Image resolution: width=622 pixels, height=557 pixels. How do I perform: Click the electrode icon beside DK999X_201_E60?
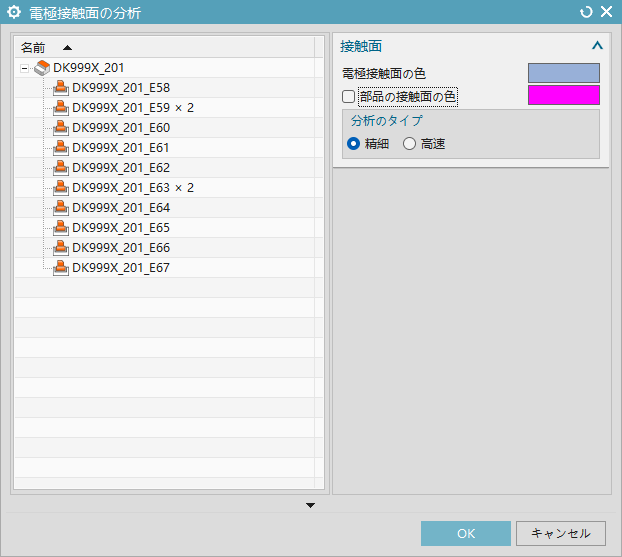(61, 128)
